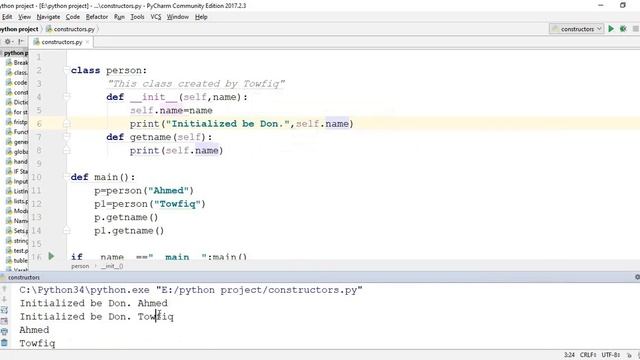Open the test.p file in project tree
The image size is (640, 360).
tap(17, 251)
